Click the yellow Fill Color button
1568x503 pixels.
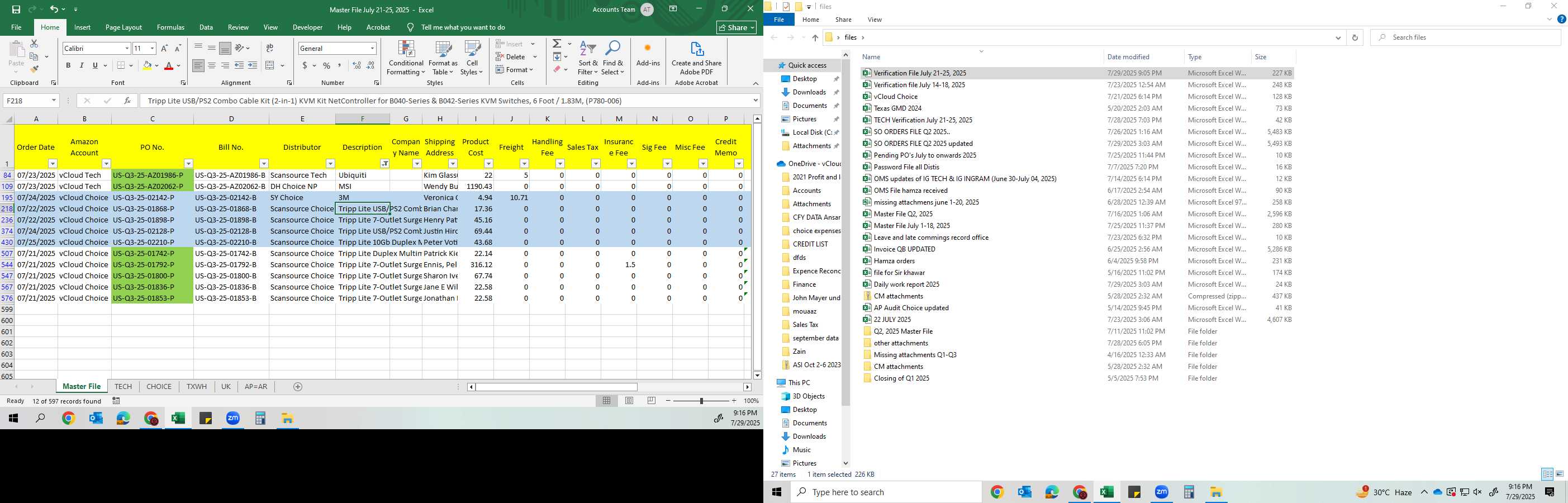pos(147,65)
